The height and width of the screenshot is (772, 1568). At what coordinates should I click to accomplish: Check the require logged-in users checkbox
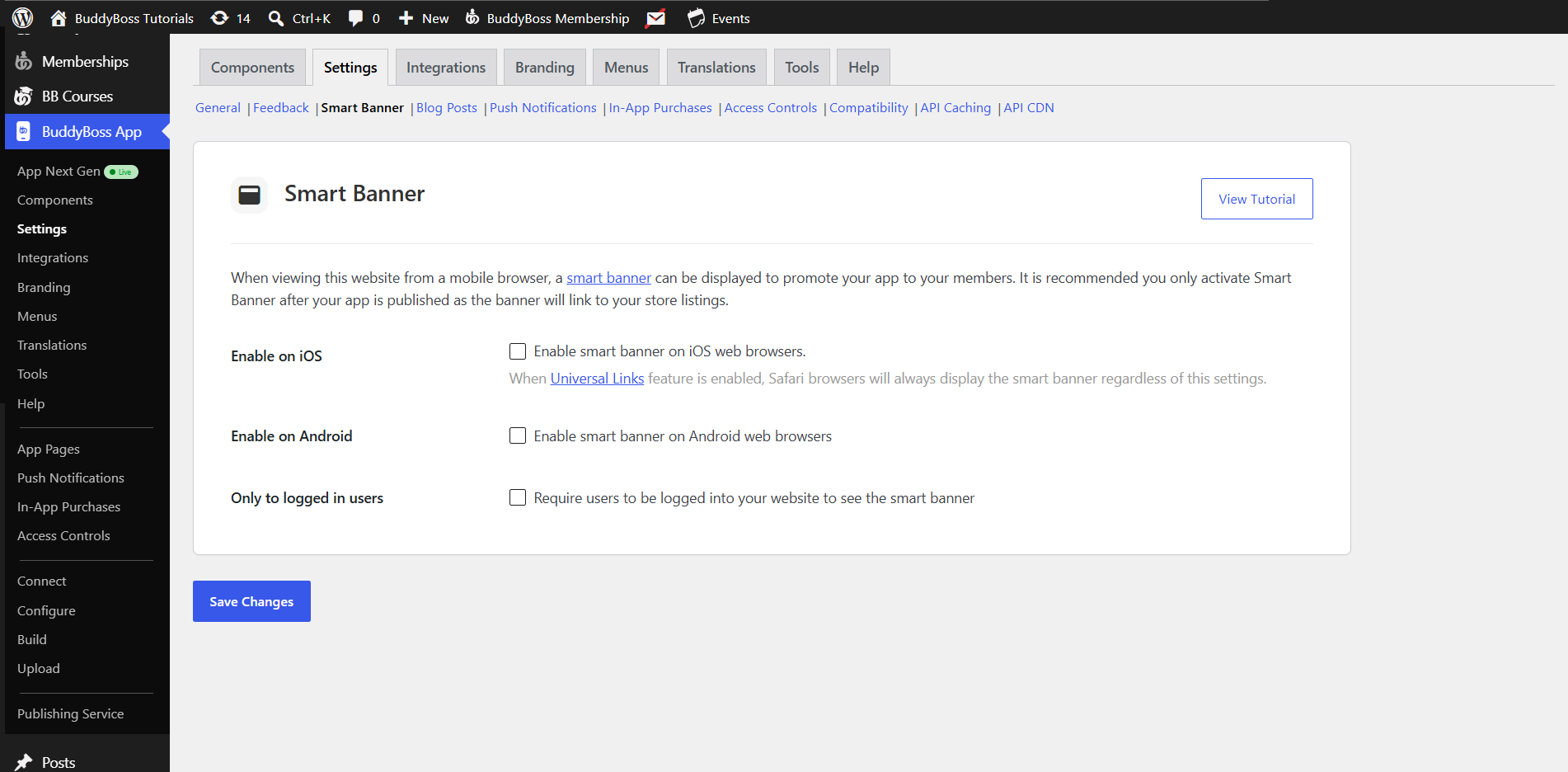click(518, 497)
